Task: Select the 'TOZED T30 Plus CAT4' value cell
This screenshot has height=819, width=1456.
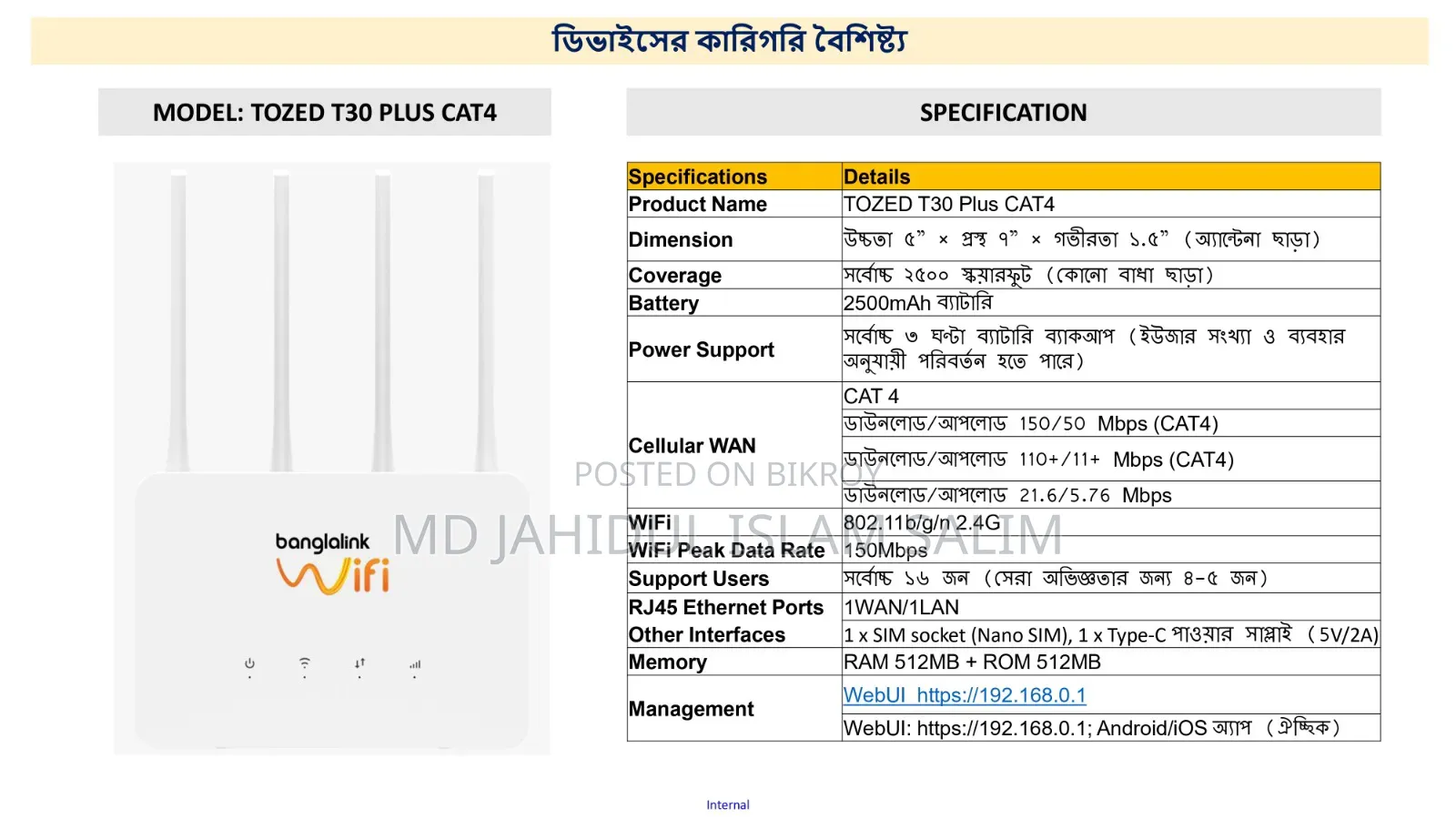Action: (x=1111, y=204)
